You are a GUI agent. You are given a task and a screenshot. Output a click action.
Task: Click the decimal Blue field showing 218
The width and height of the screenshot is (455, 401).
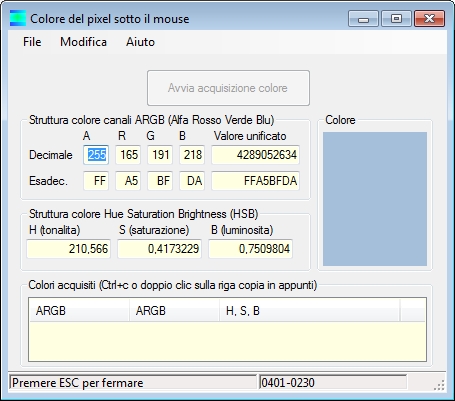tap(192, 155)
